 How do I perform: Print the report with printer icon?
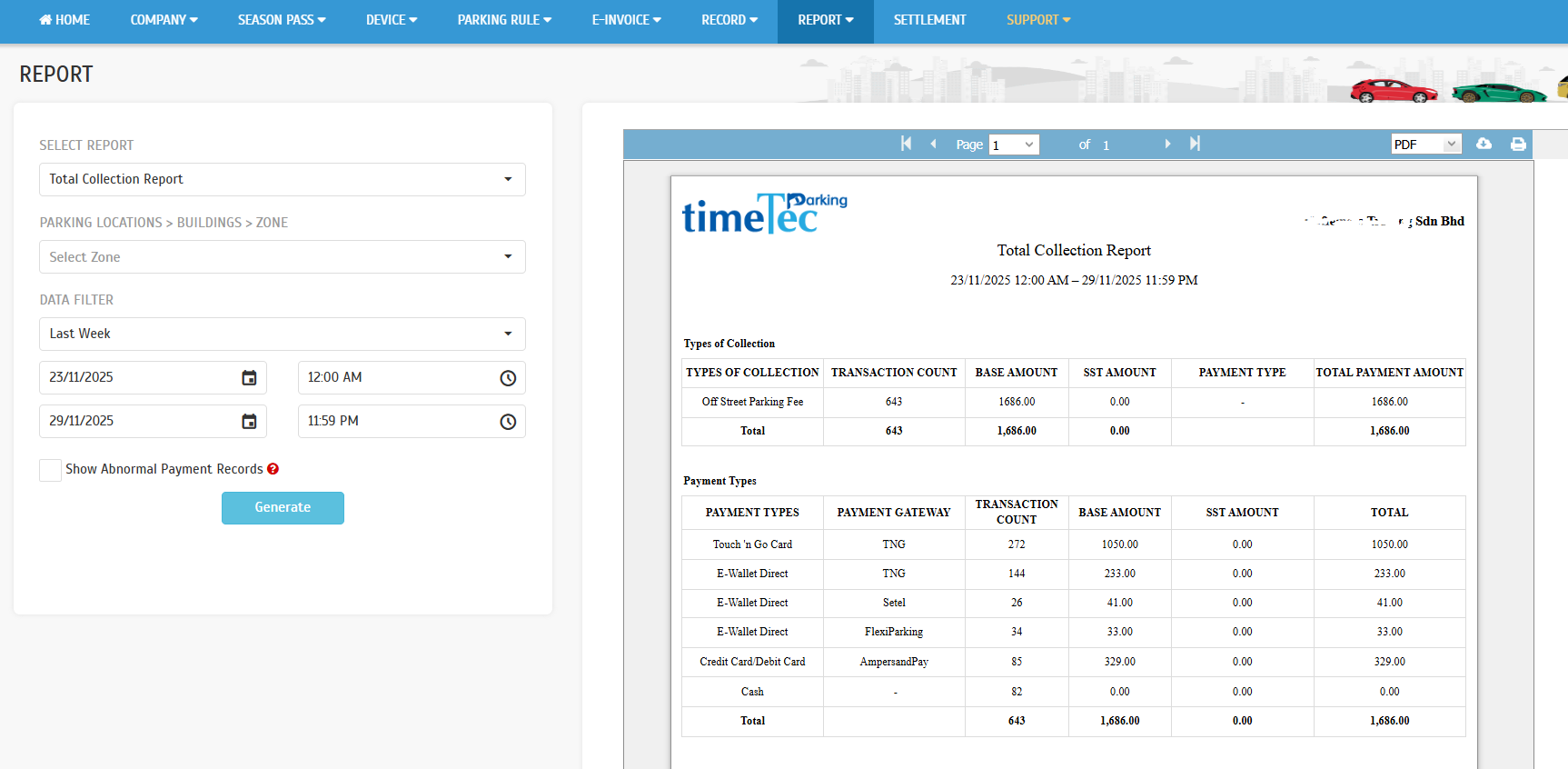tap(1518, 144)
